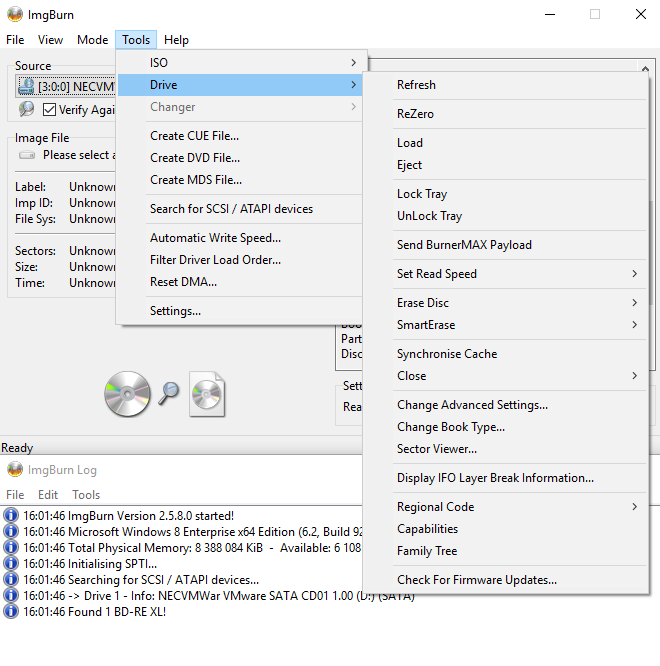Click info icon beside Drive 1 Info entry
The width and height of the screenshot is (660, 666).
[11, 595]
